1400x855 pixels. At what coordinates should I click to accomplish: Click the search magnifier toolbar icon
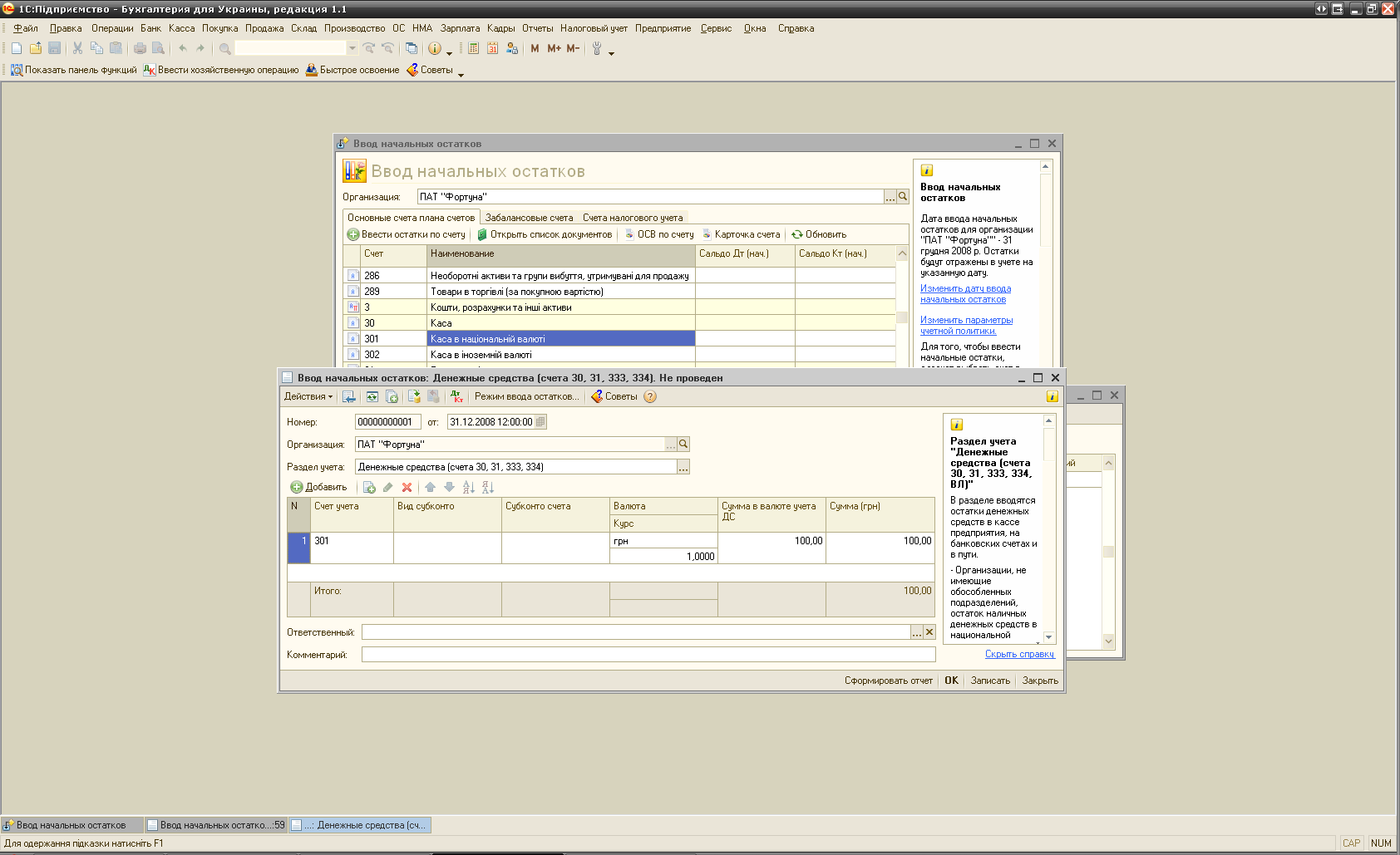224,48
